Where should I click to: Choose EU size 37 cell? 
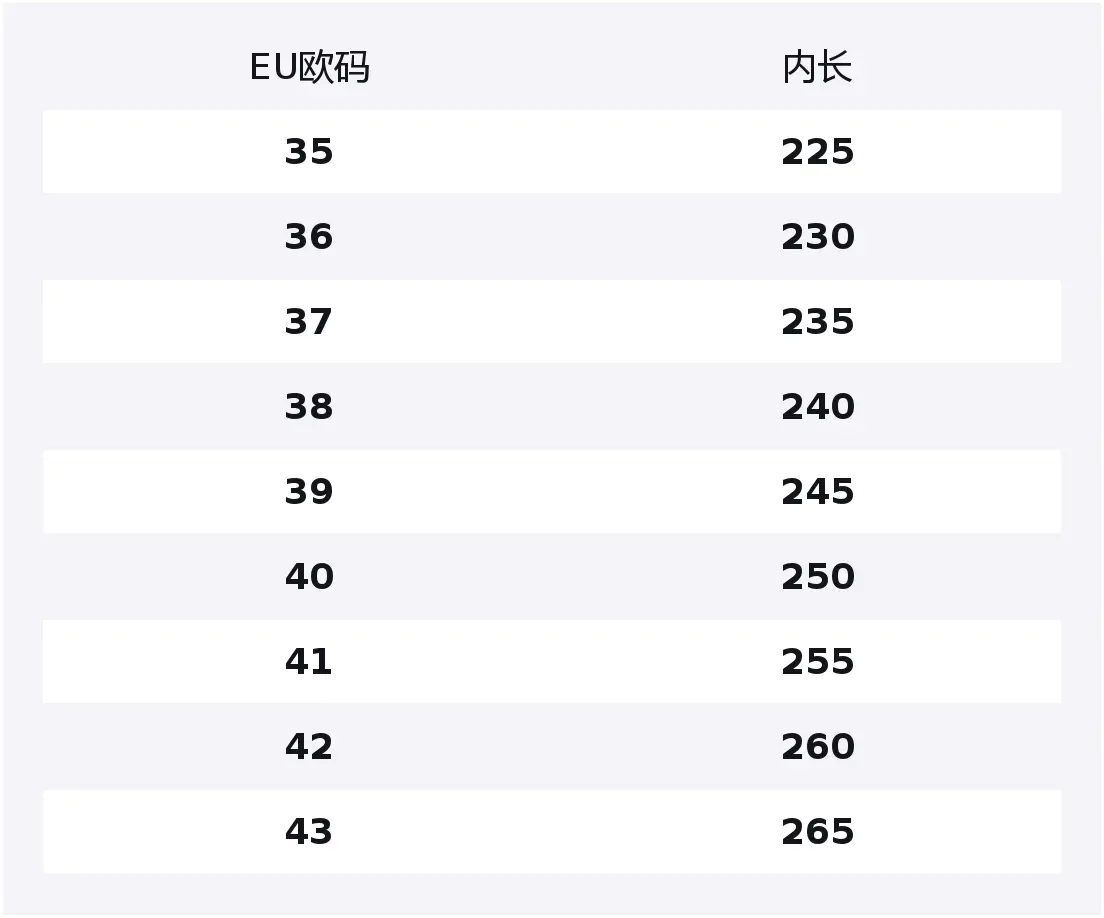point(309,322)
